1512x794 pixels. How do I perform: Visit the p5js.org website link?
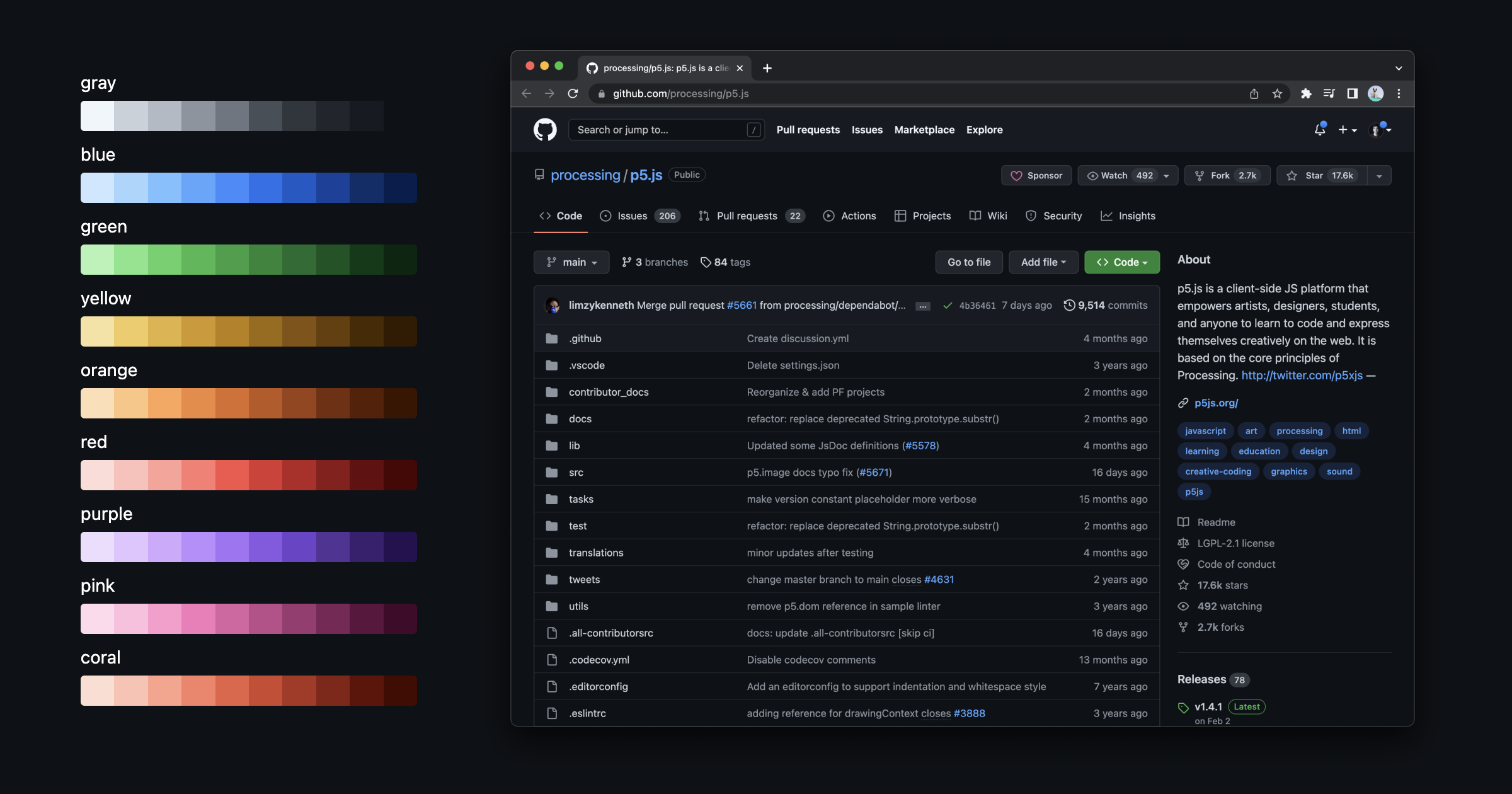click(x=1215, y=402)
